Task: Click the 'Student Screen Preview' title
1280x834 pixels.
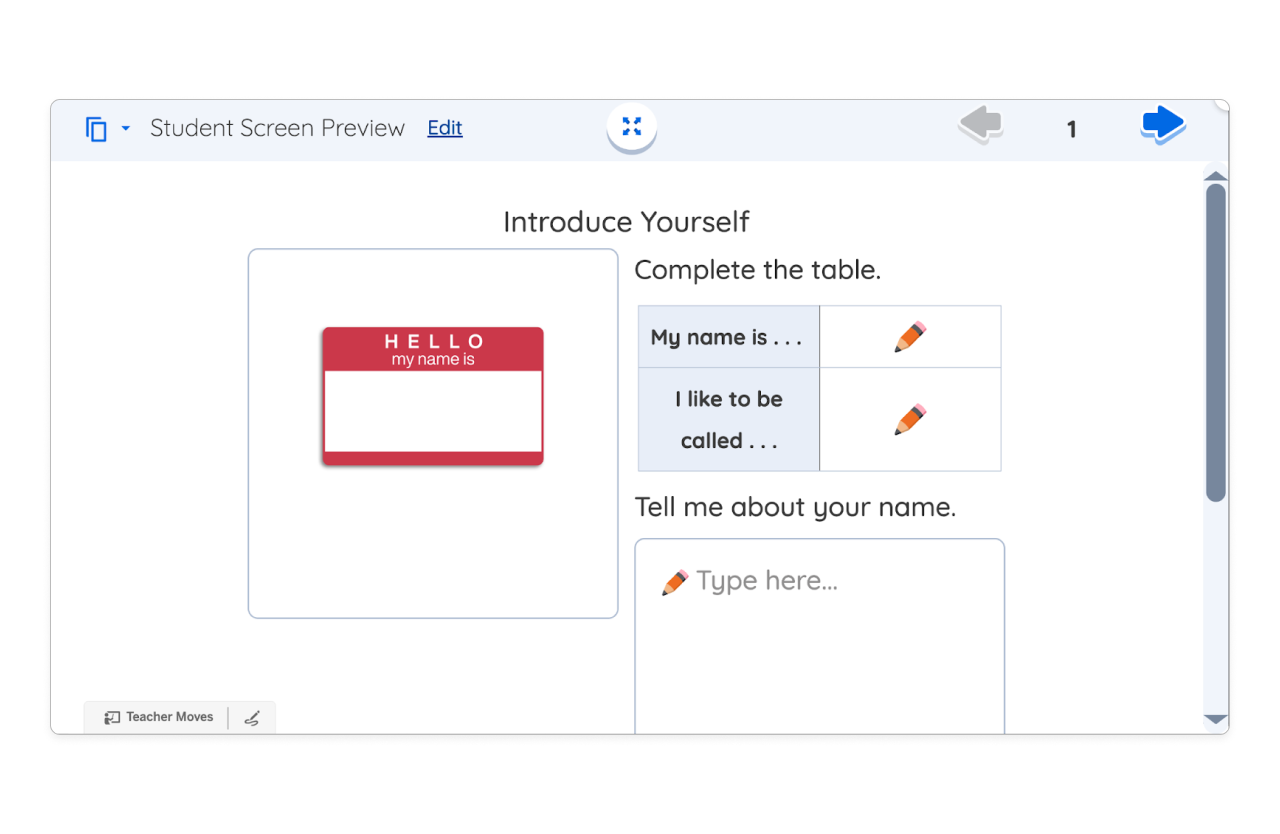Action: click(277, 128)
